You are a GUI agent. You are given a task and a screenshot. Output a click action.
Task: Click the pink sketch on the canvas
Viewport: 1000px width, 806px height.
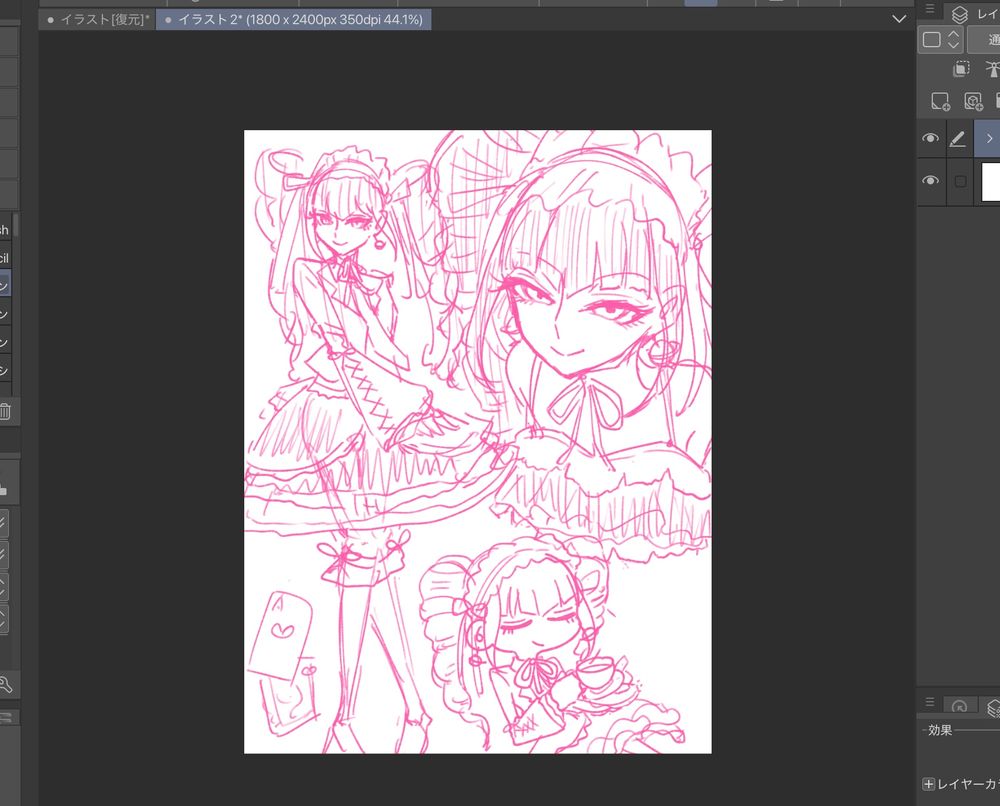(478, 441)
